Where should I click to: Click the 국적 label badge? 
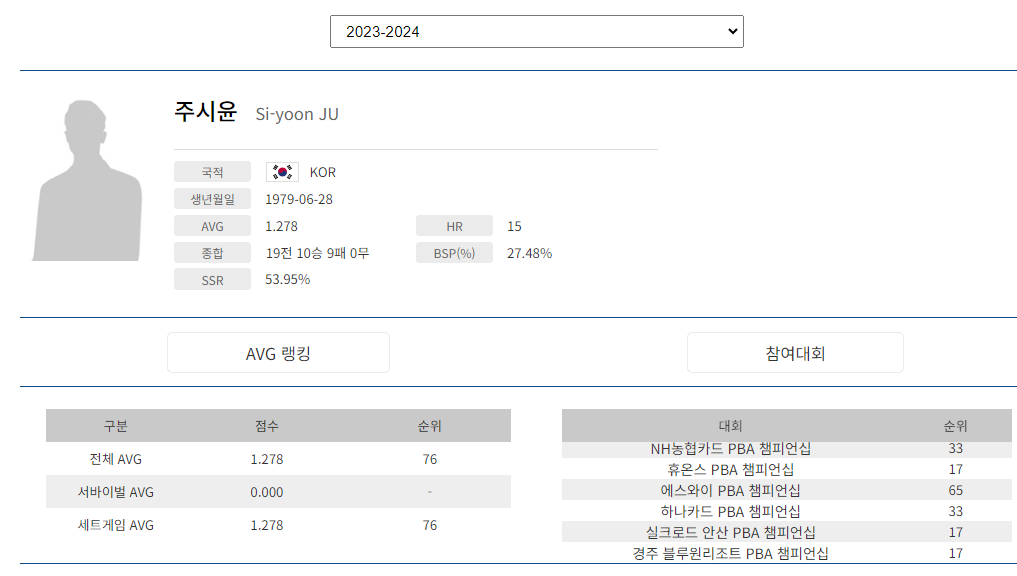212,171
